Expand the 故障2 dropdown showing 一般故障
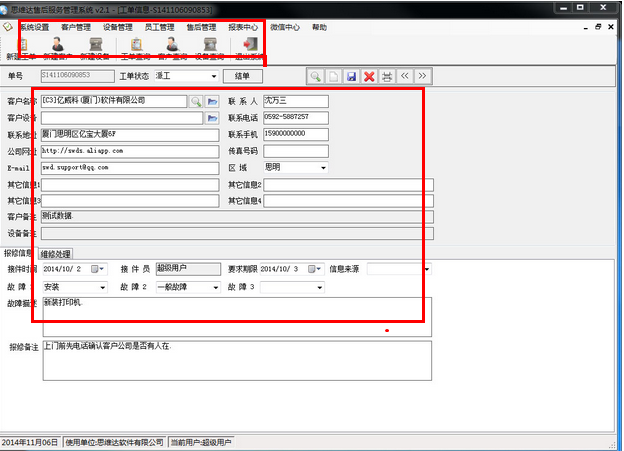 point(216,287)
